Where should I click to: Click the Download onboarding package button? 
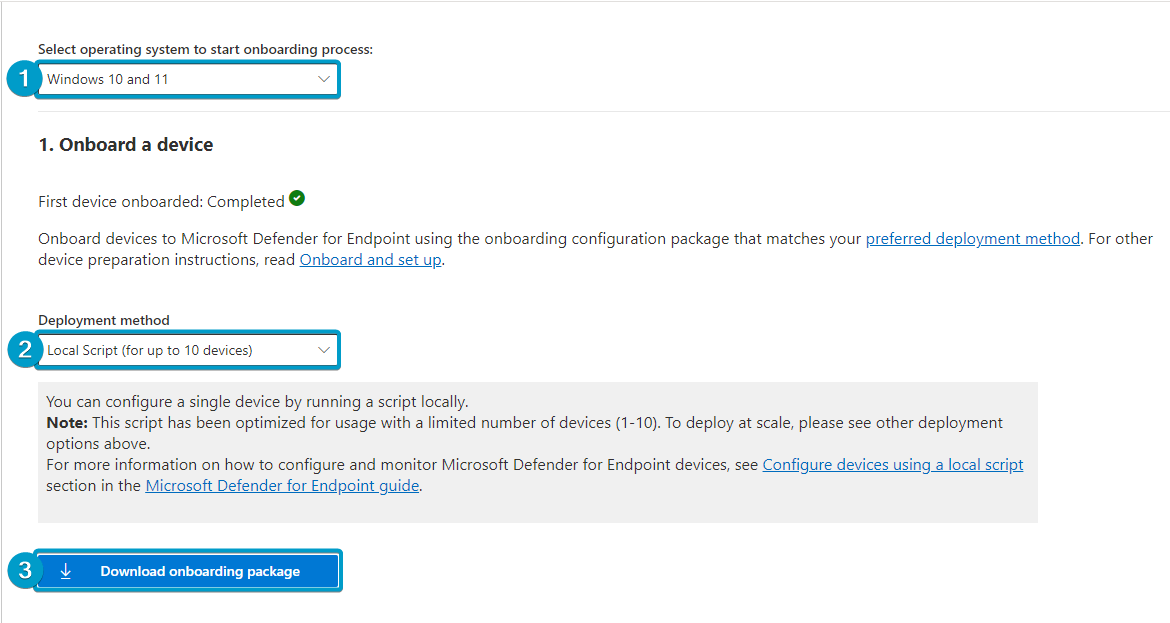click(188, 572)
